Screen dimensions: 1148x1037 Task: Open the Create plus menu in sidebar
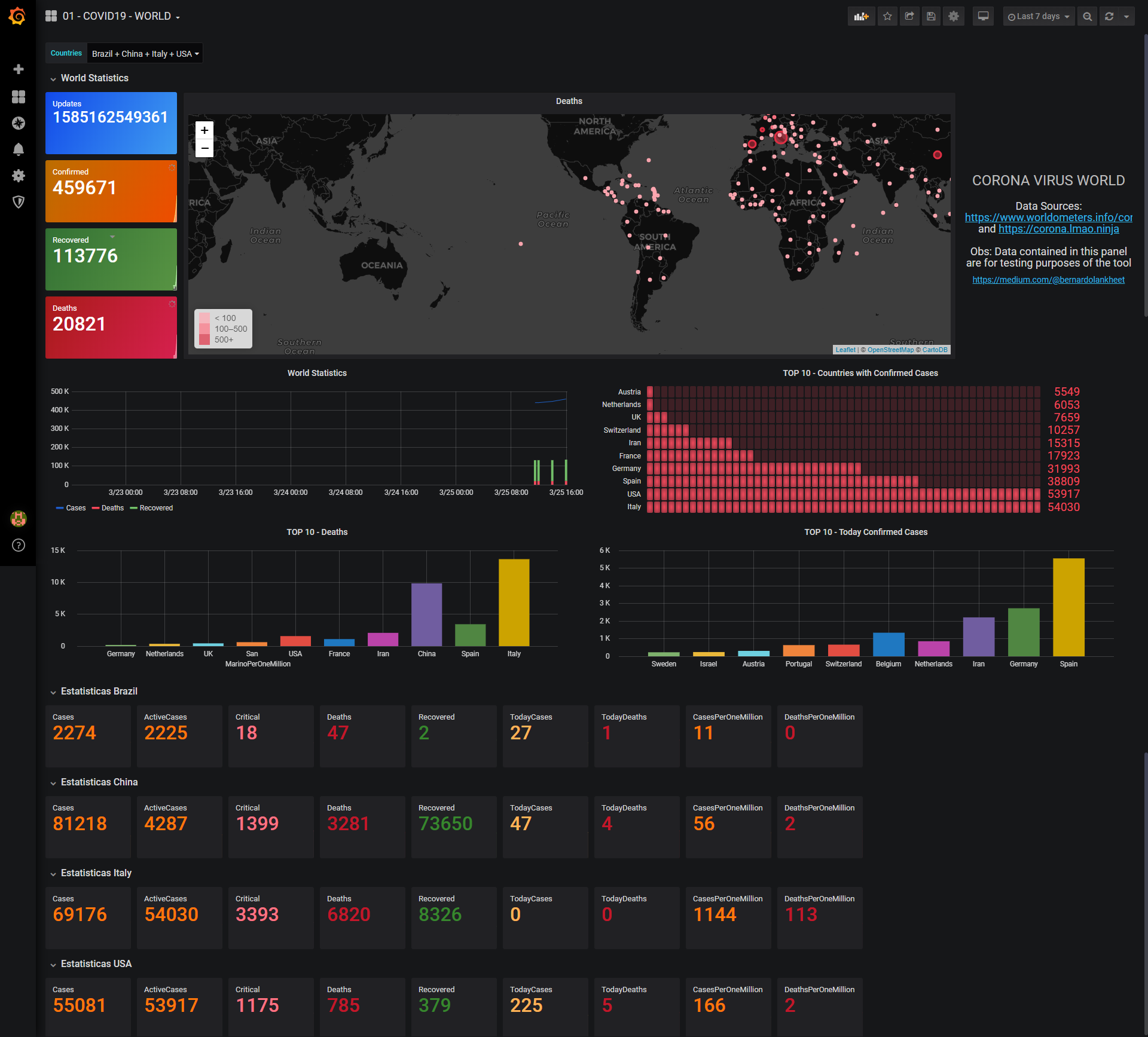[x=19, y=69]
